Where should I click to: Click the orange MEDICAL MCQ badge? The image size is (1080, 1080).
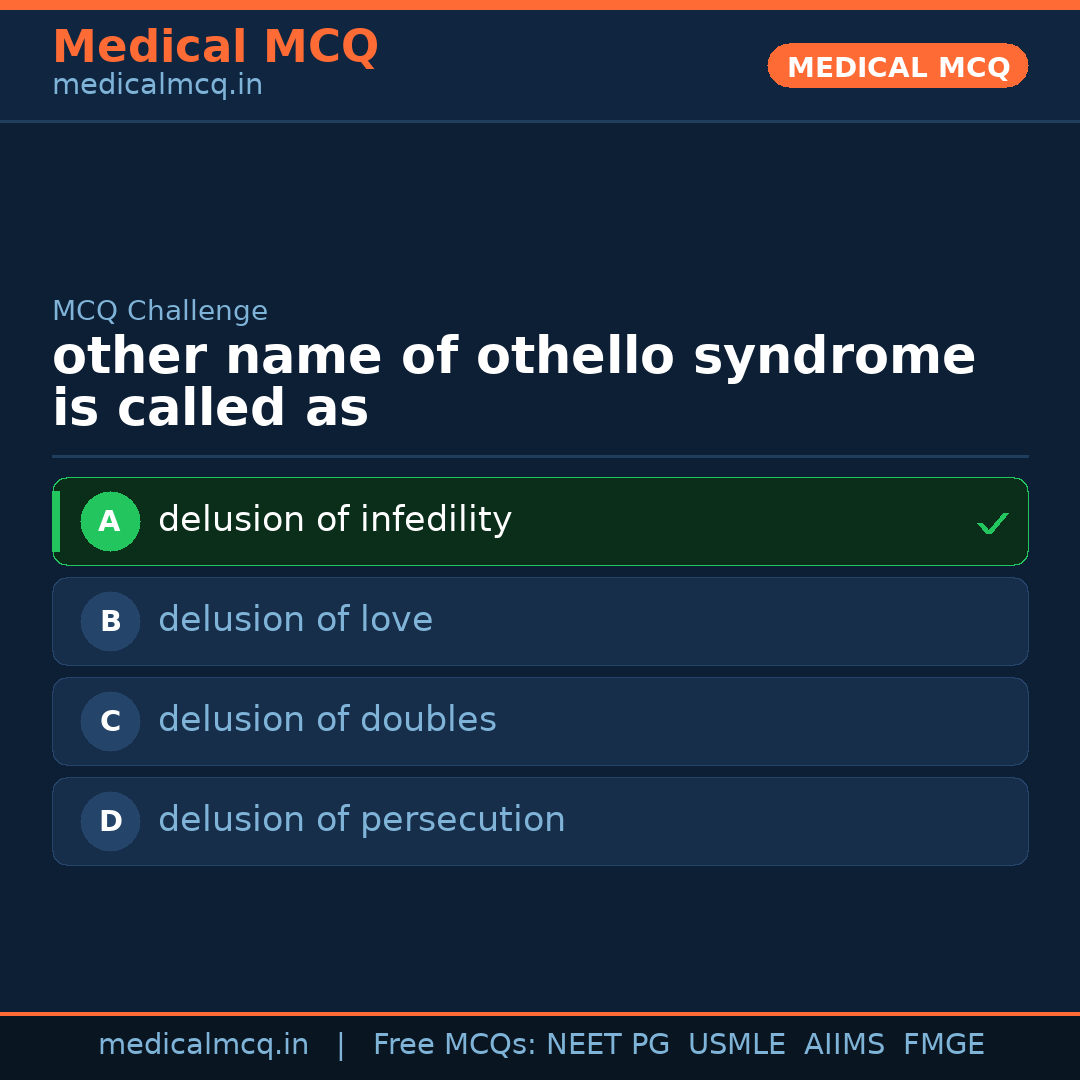click(897, 66)
